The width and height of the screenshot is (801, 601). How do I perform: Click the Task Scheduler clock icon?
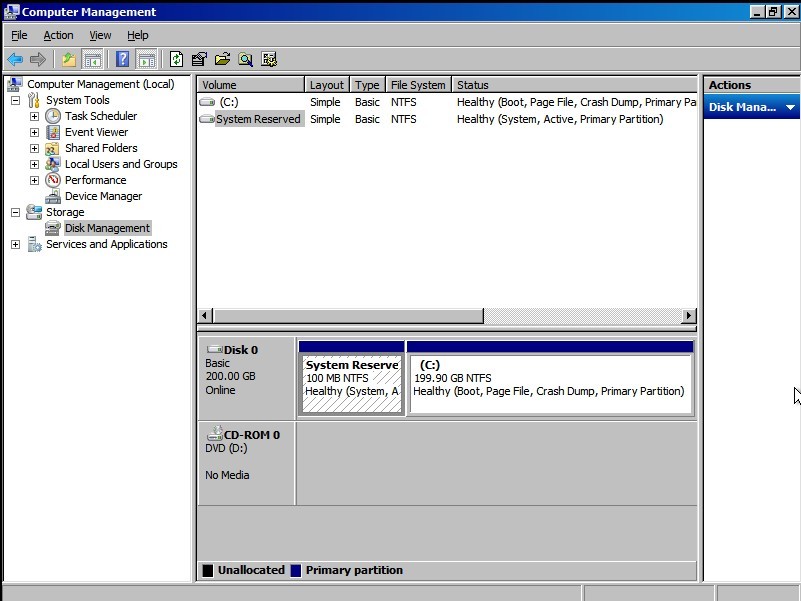[x=53, y=116]
